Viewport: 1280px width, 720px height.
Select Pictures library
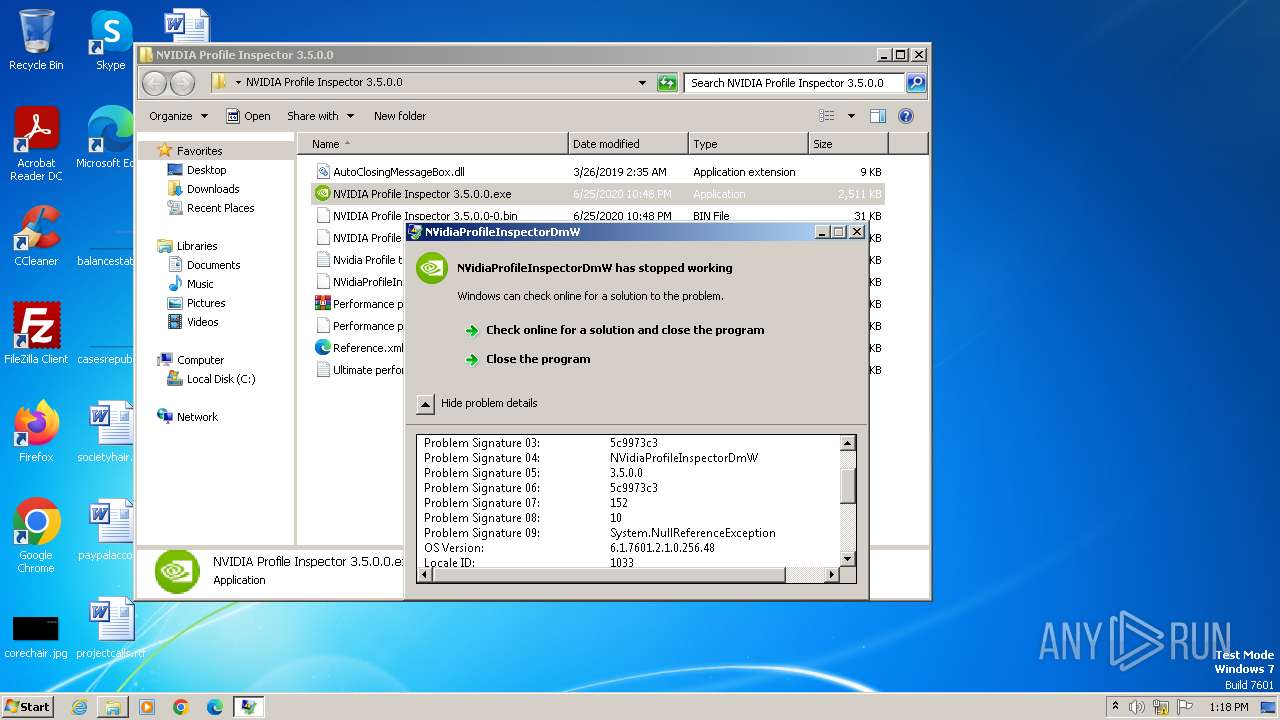tap(205, 303)
